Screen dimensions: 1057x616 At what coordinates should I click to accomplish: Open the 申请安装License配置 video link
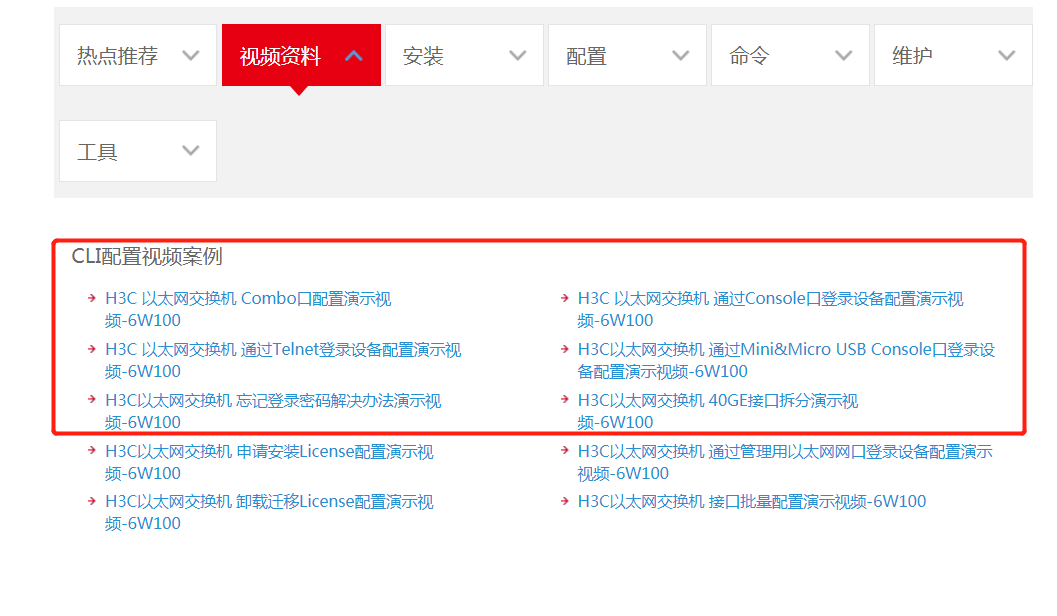click(x=269, y=462)
